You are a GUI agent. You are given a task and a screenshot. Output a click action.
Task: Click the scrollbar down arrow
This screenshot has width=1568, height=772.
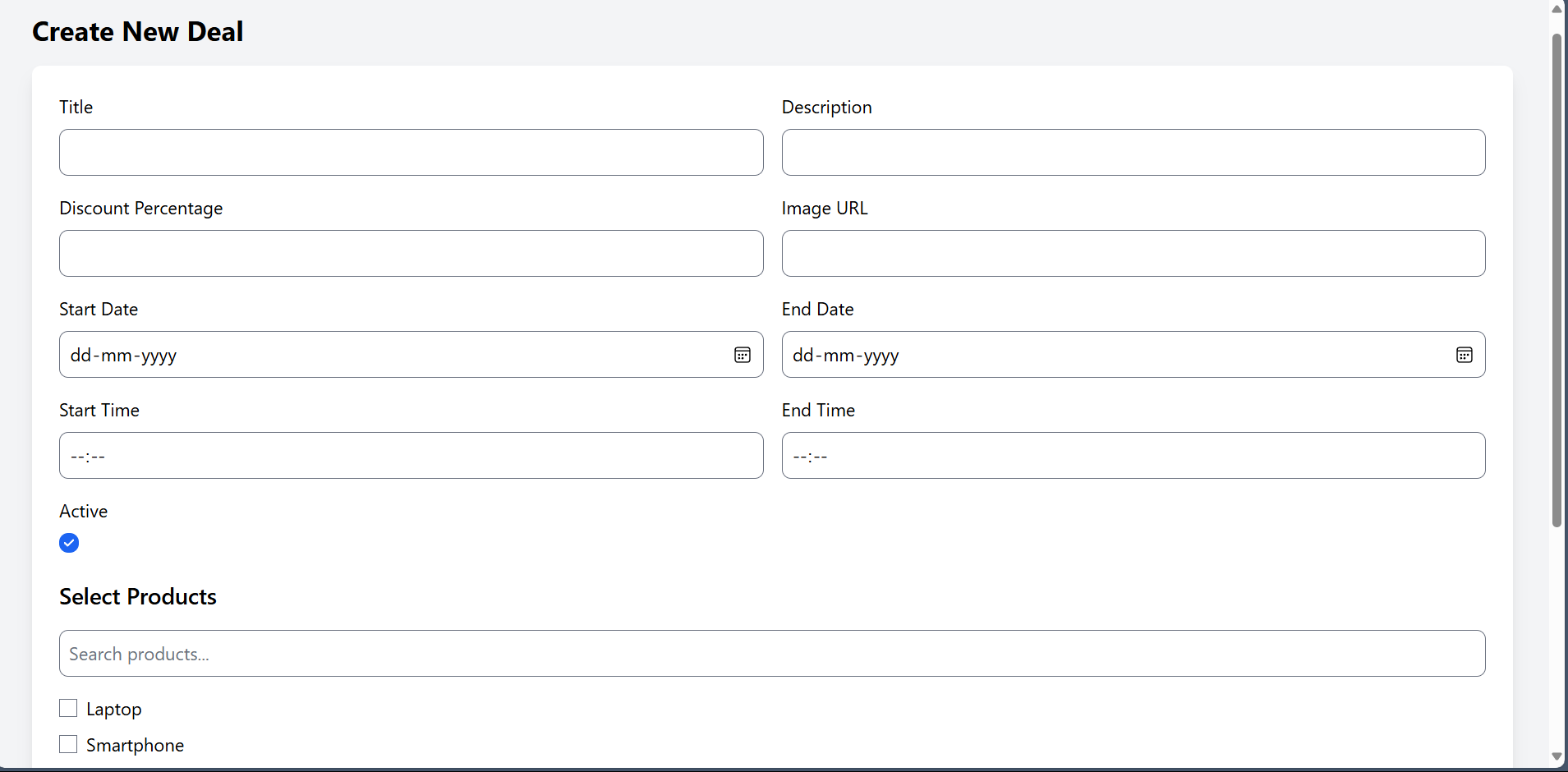(1557, 756)
